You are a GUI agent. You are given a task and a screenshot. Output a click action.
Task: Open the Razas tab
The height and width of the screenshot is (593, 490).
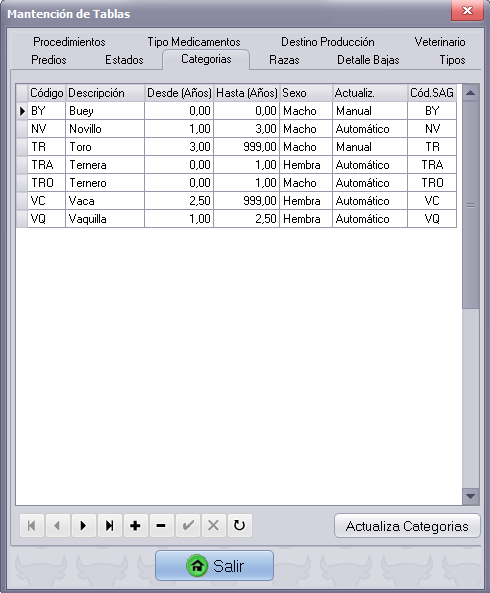point(284,60)
